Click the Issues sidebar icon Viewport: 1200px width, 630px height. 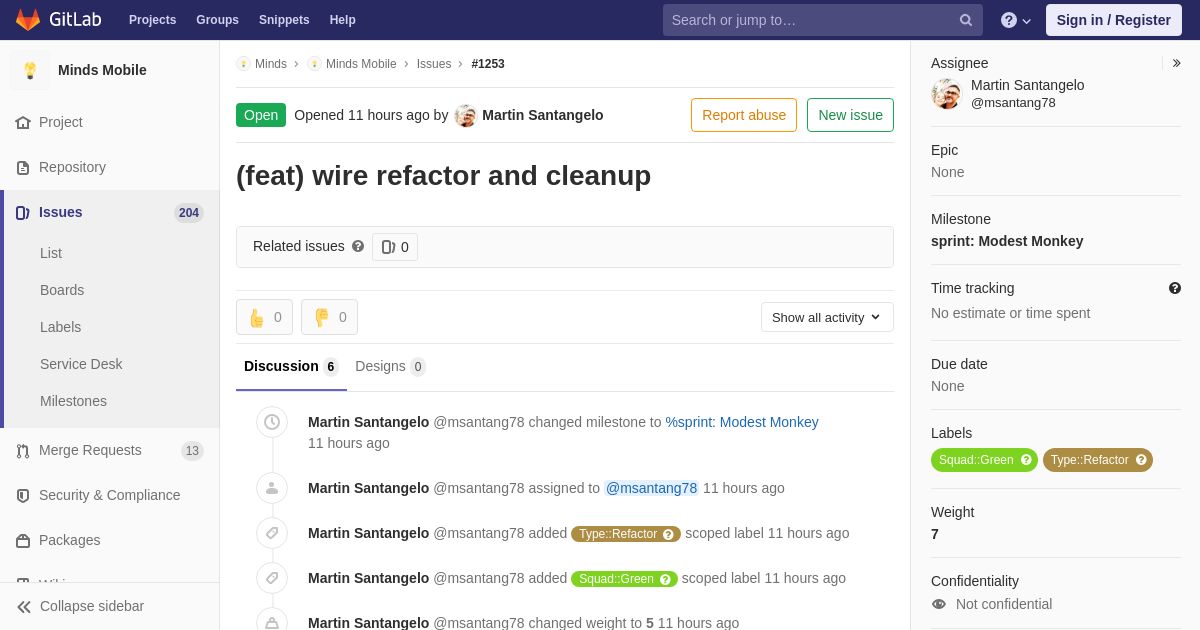23,212
